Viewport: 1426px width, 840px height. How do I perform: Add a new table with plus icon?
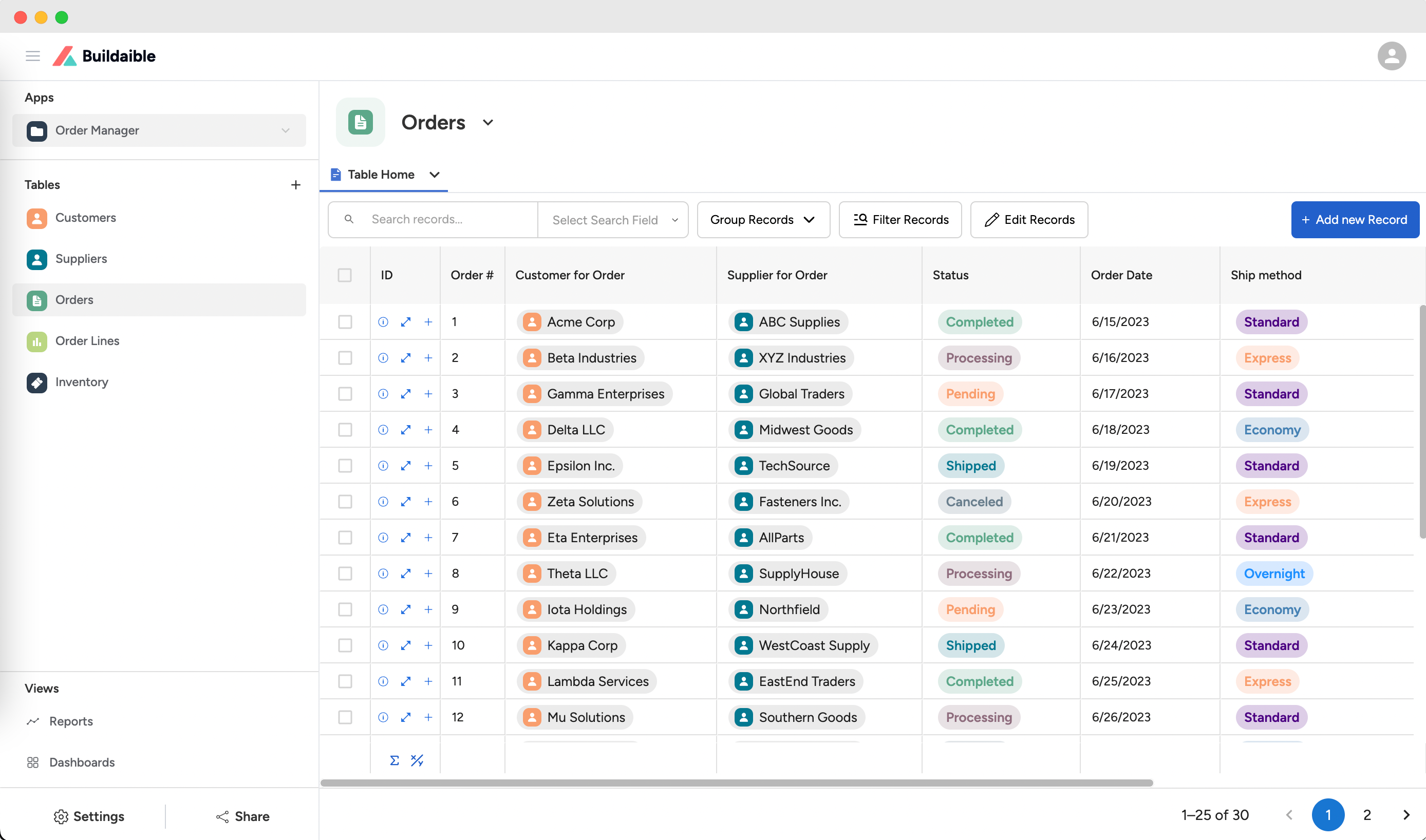point(295,184)
